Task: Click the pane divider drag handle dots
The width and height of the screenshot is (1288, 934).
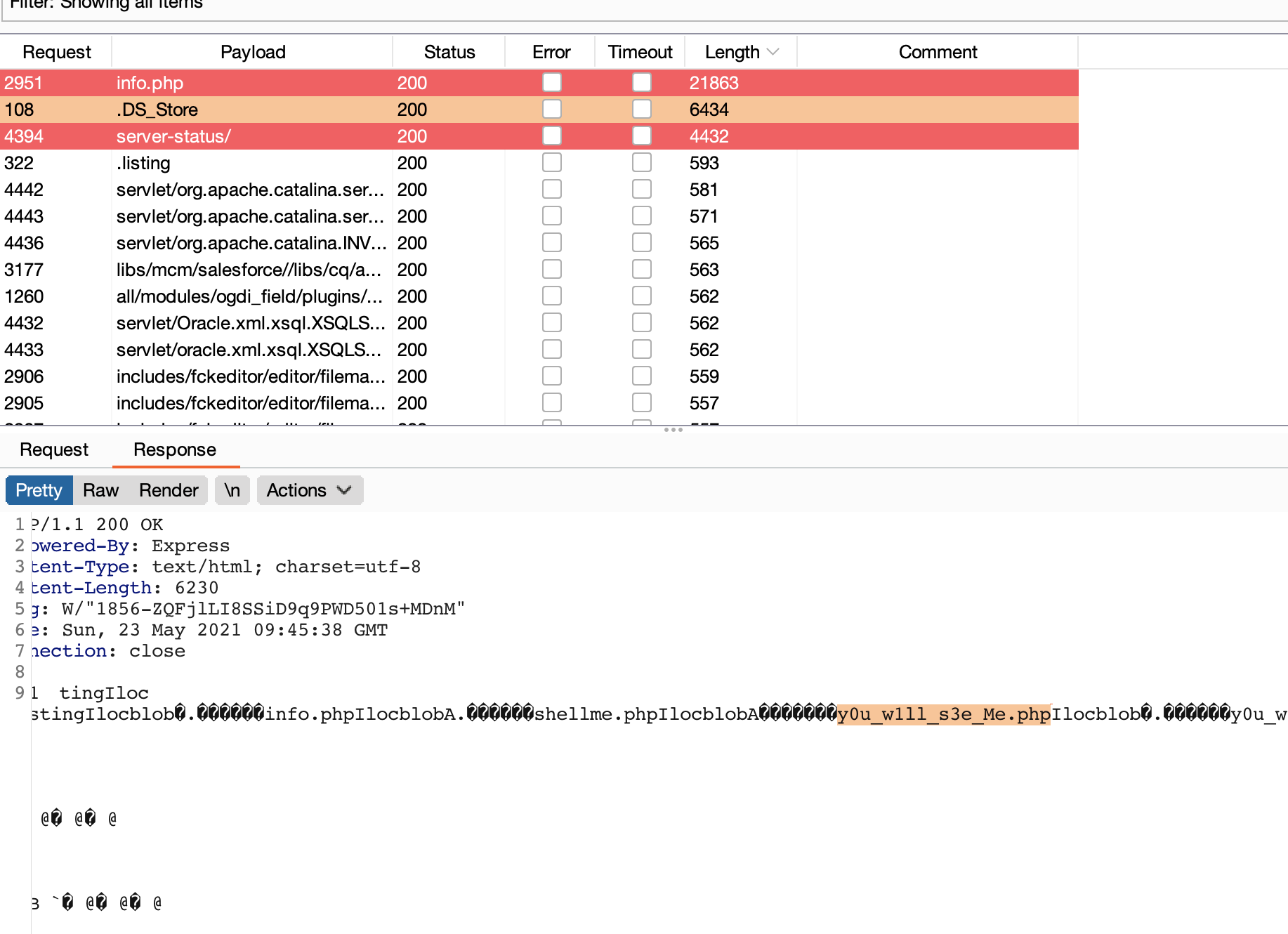Action: click(673, 430)
